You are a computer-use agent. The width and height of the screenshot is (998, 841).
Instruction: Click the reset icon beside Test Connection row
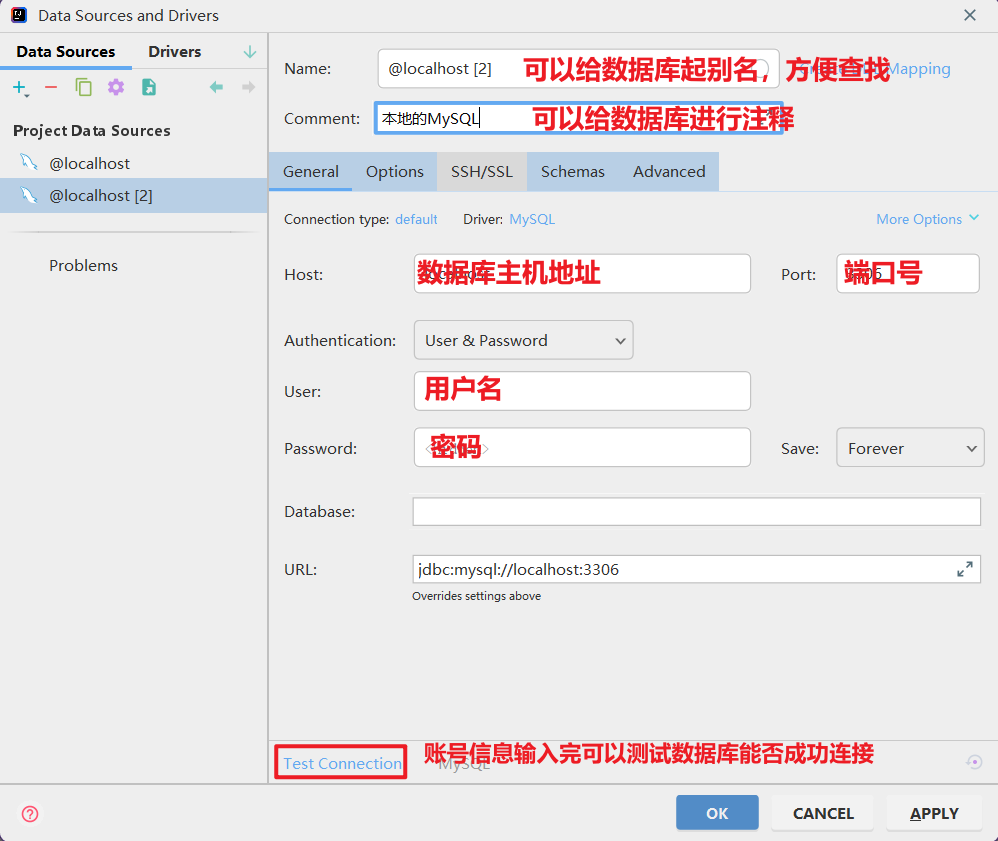click(974, 761)
